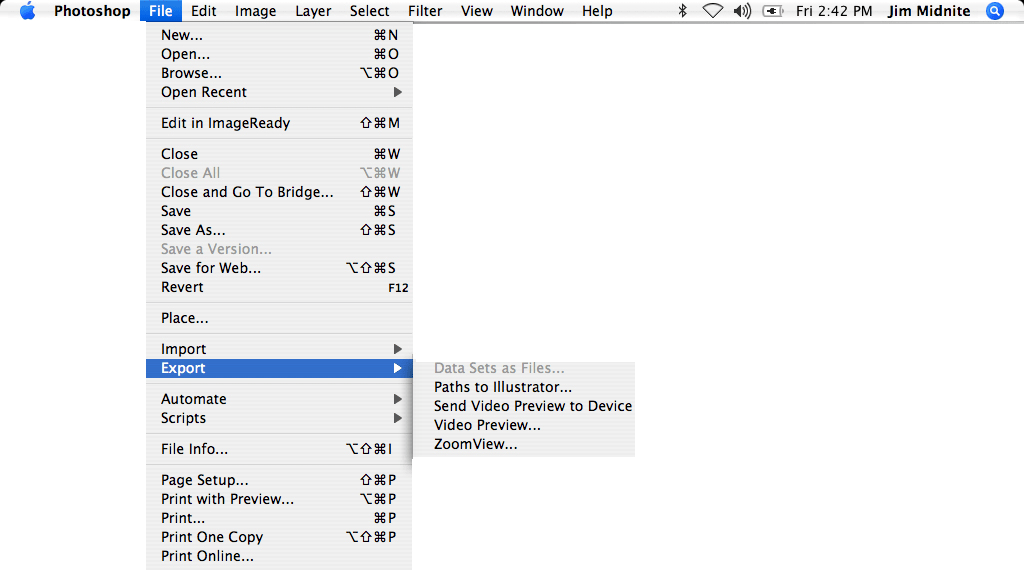Open the Jim Midnite user menu

(x=929, y=11)
